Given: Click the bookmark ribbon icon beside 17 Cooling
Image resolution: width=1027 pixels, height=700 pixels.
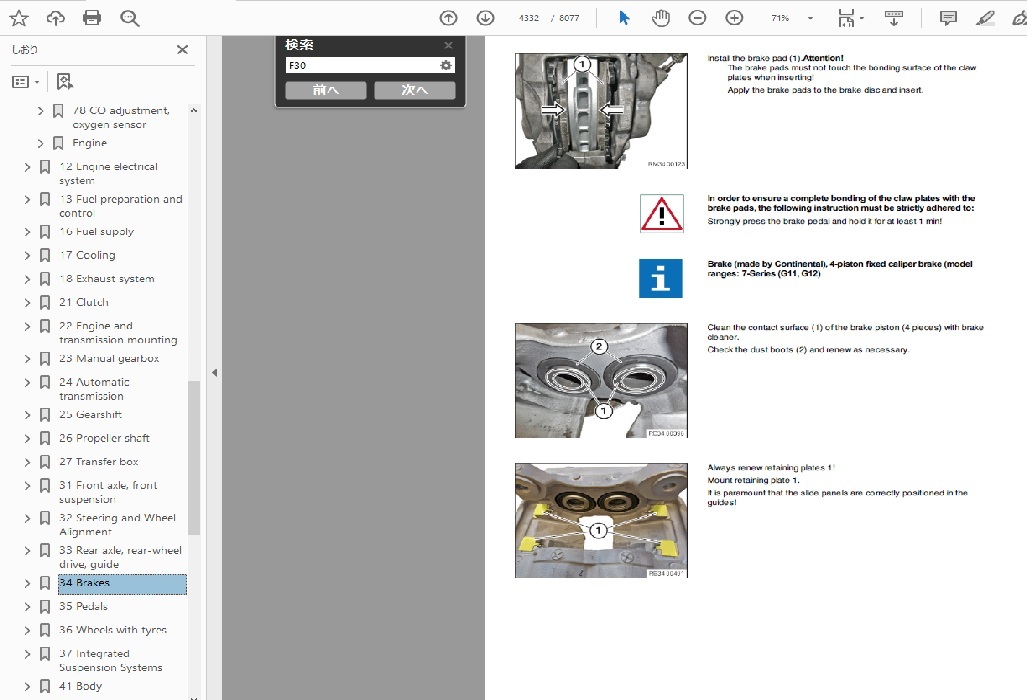Looking at the screenshot, I should point(45,255).
